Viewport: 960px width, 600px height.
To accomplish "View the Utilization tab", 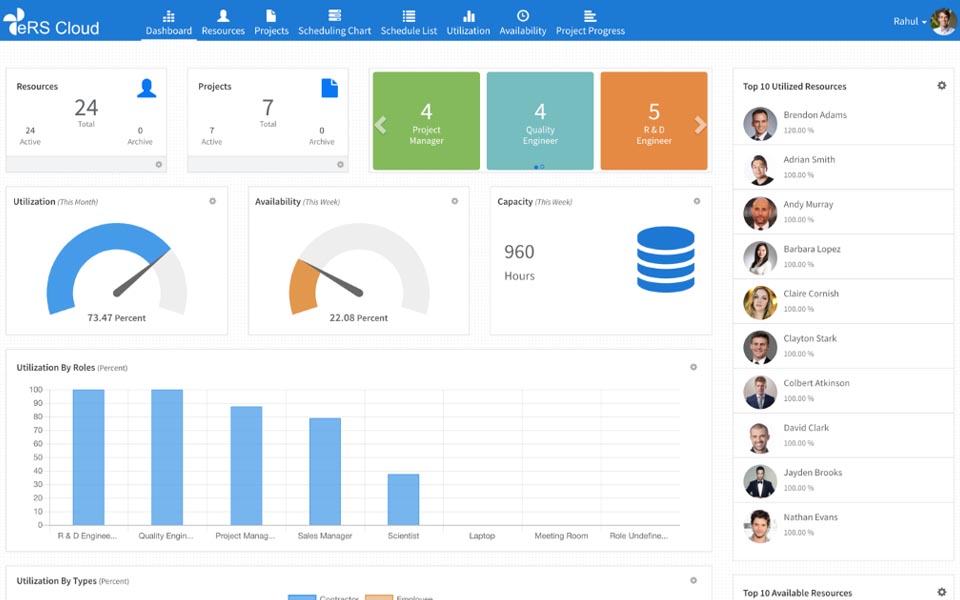I will (x=468, y=23).
